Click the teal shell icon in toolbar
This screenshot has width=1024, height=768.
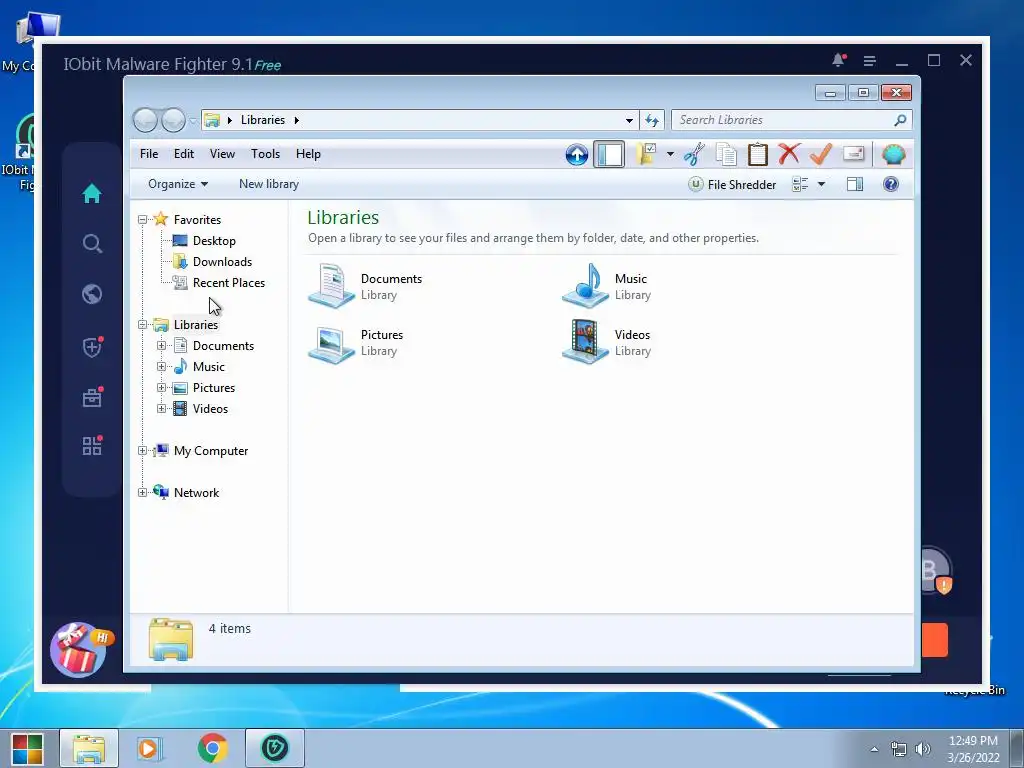[893, 155]
